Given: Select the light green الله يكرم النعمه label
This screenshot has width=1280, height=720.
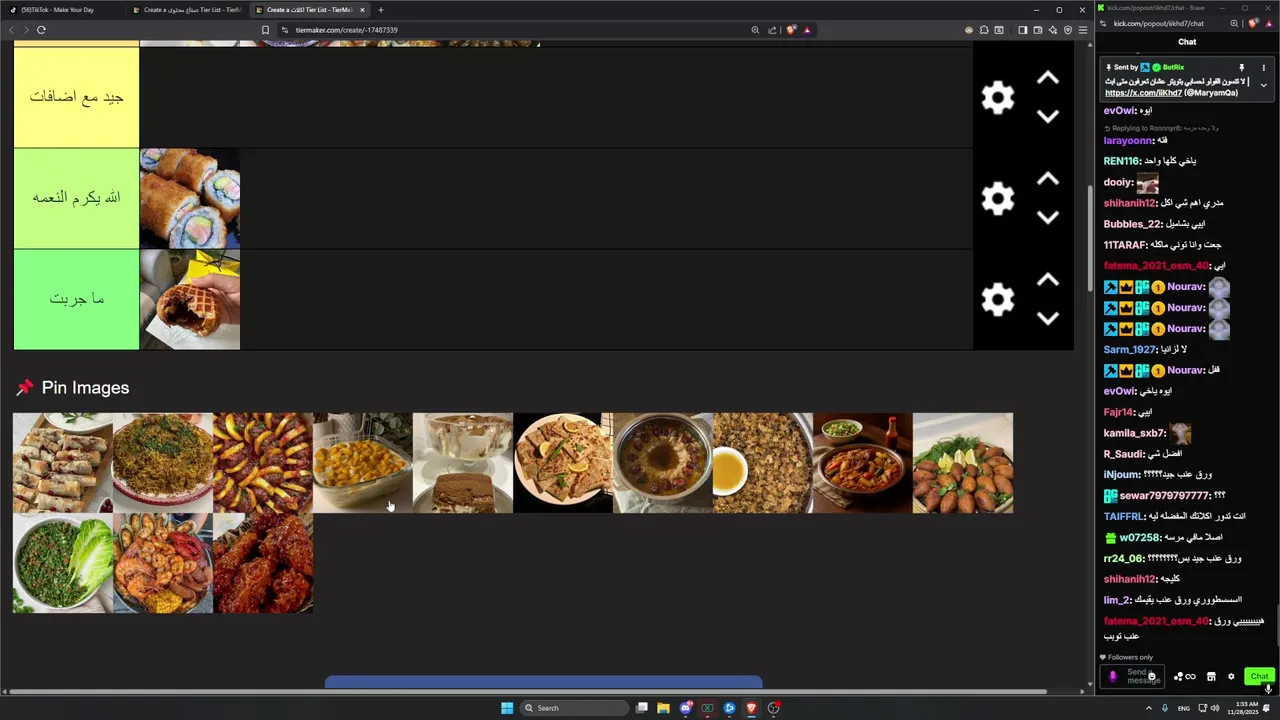Looking at the screenshot, I should (76, 198).
